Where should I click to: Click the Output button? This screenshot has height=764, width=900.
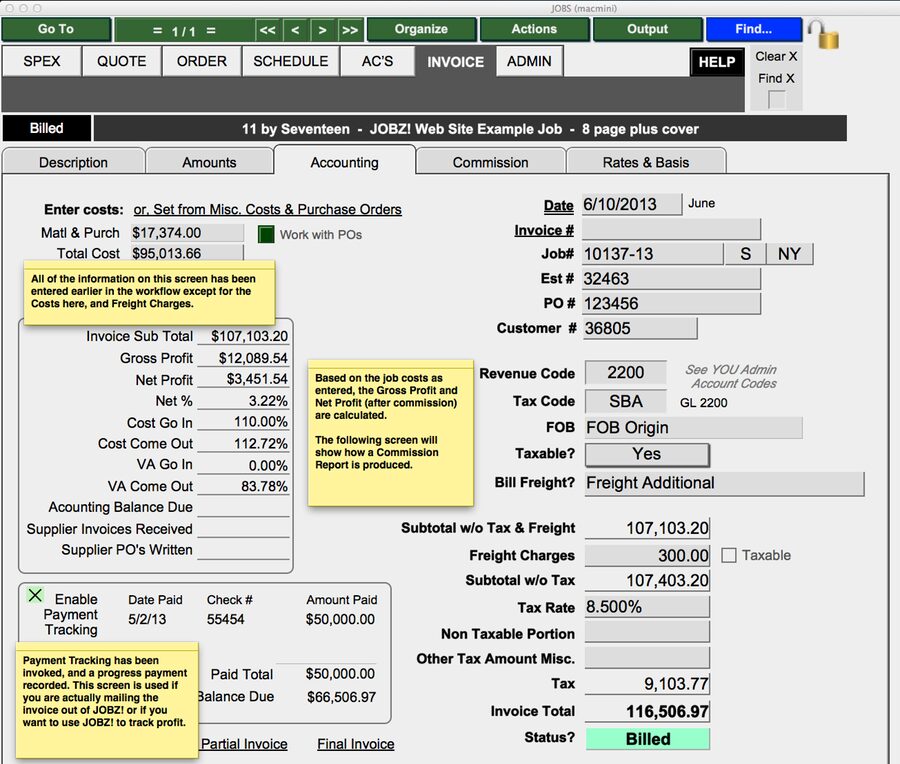pos(648,29)
